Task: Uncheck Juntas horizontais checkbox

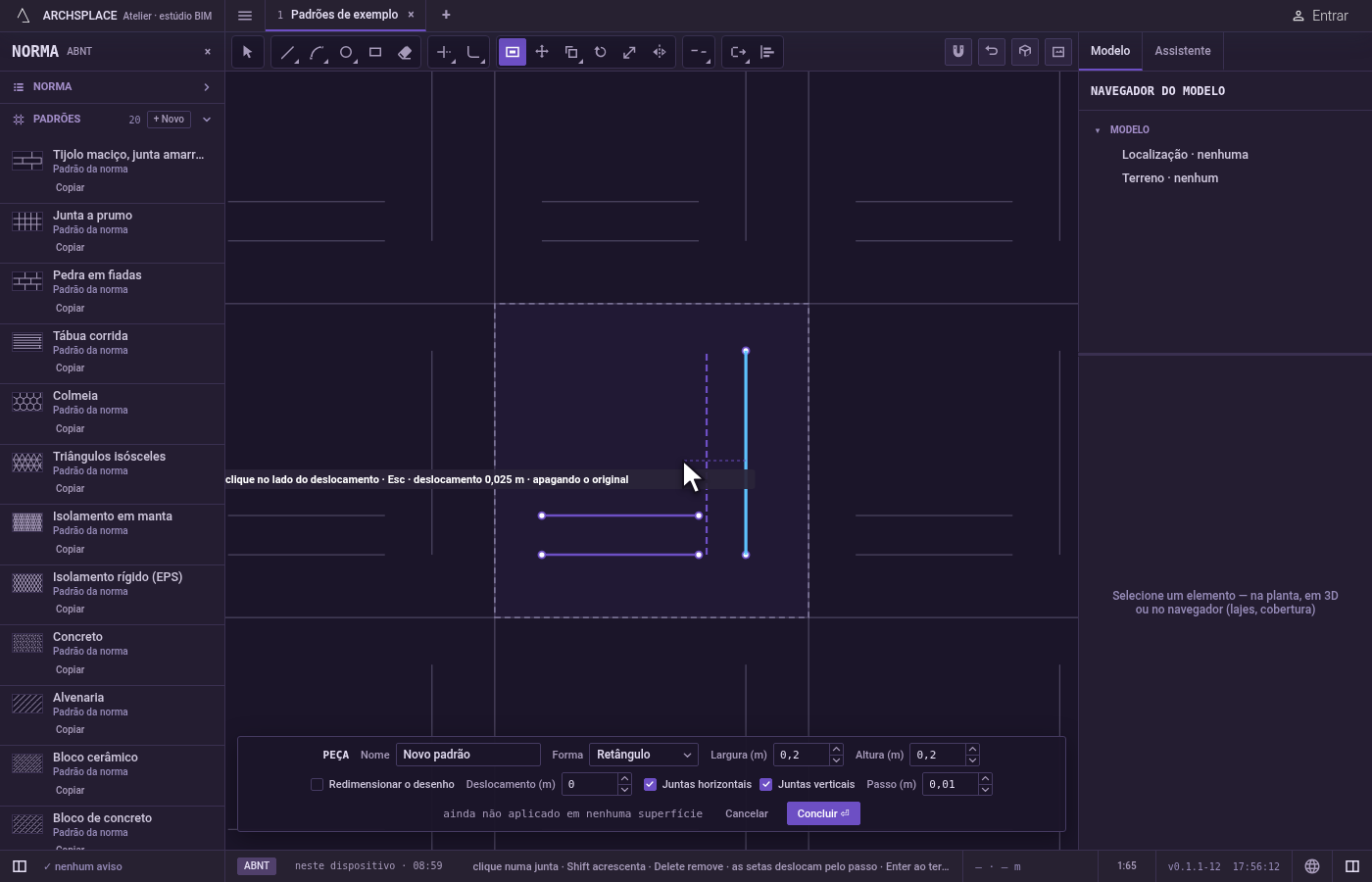Action: pos(650,784)
